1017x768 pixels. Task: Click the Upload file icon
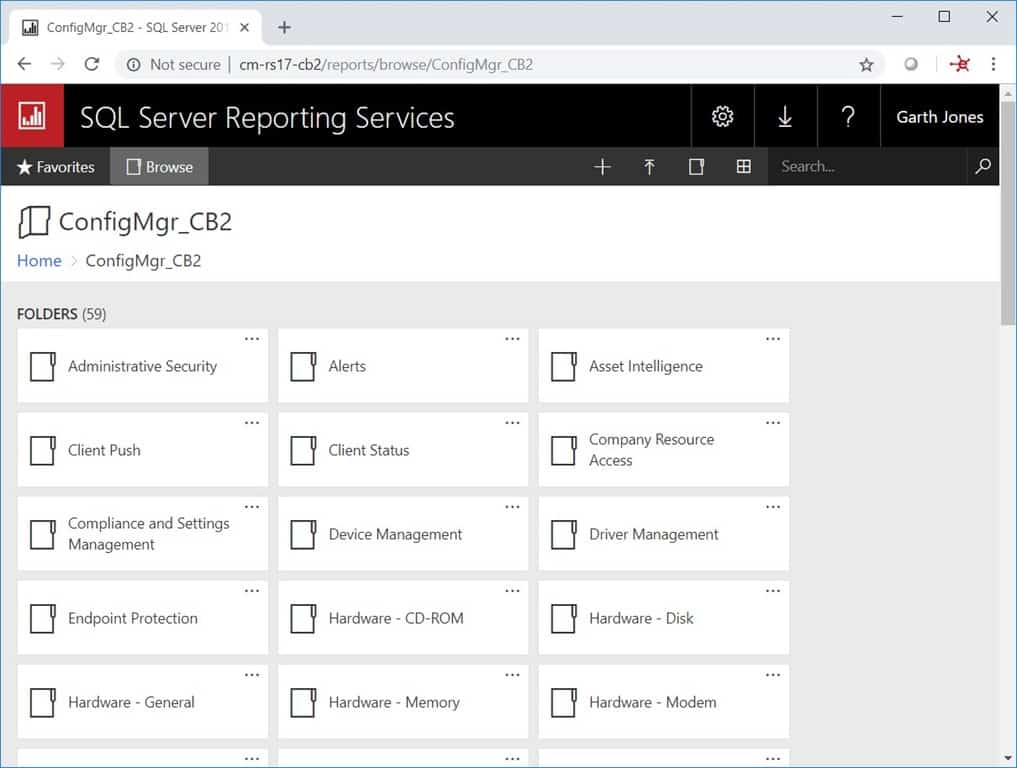click(x=649, y=166)
